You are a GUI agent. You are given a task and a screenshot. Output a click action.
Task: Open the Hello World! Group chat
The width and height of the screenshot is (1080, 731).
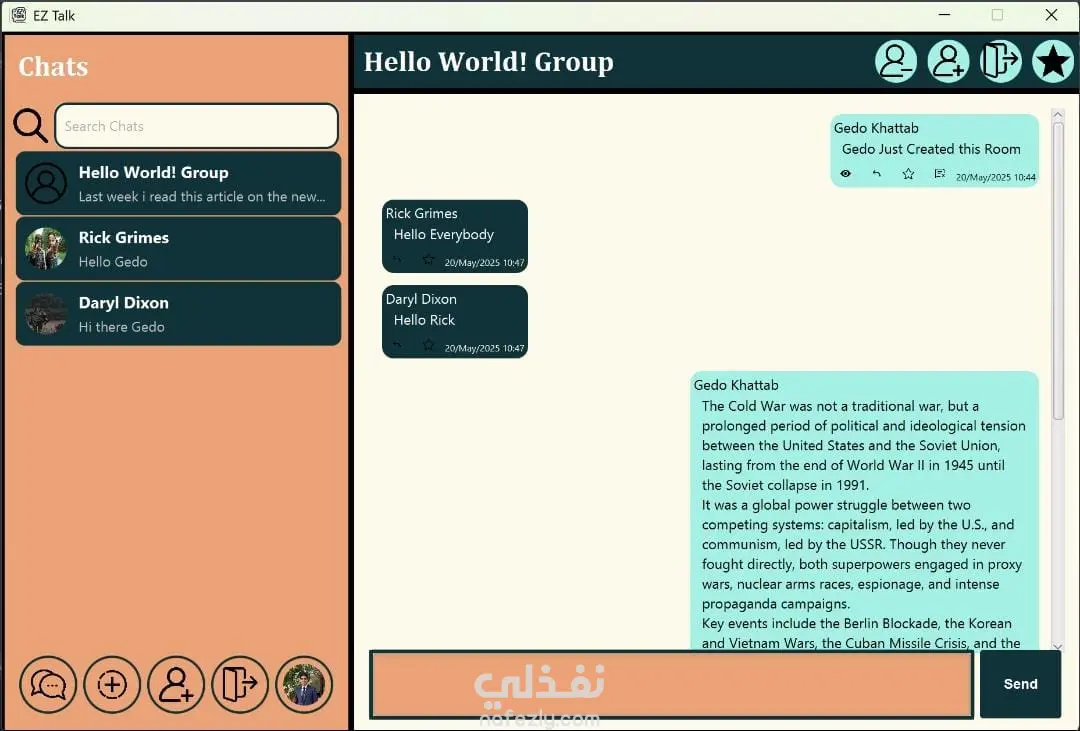click(178, 184)
